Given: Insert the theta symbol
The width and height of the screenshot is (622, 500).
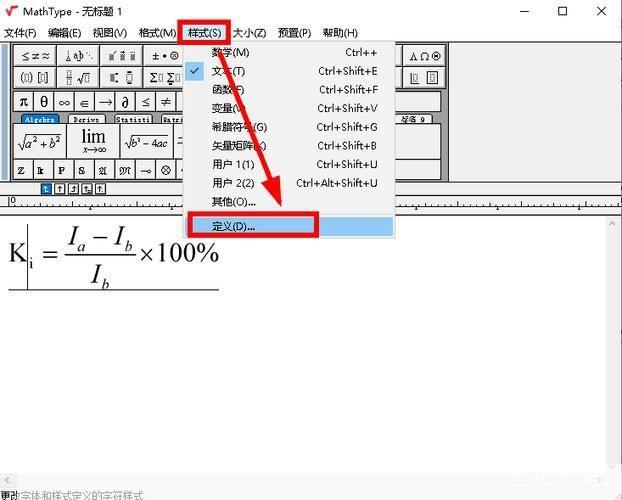Looking at the screenshot, I should click(x=44, y=102).
